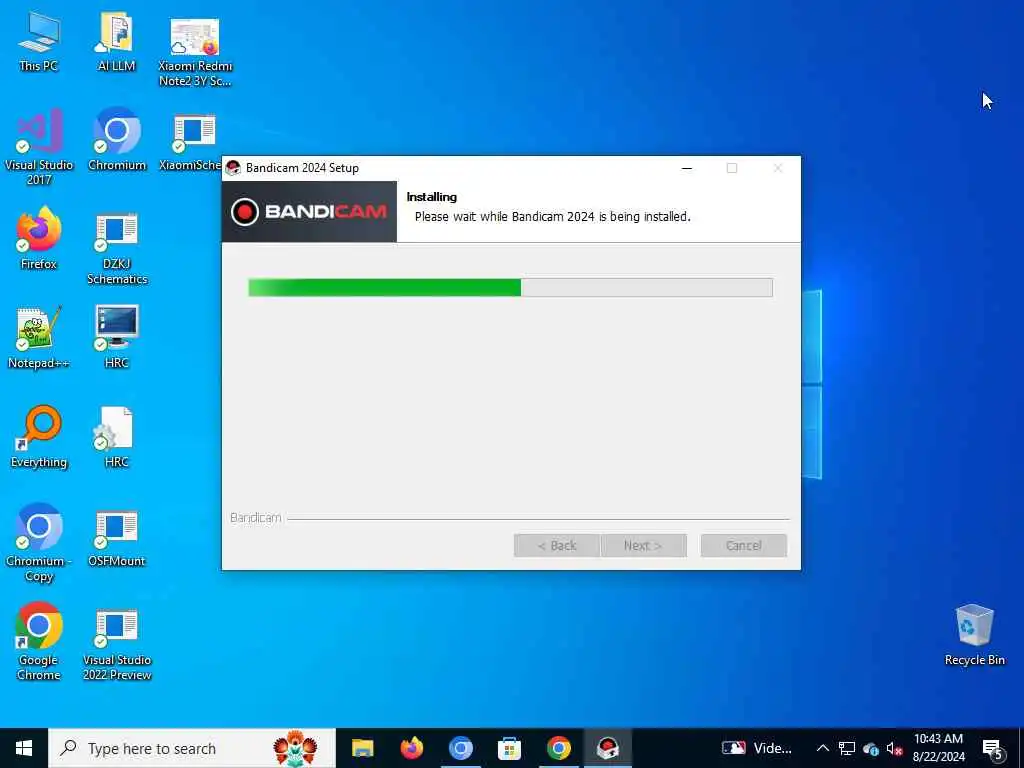
Task: Open the network status tray icon
Action: 847,748
